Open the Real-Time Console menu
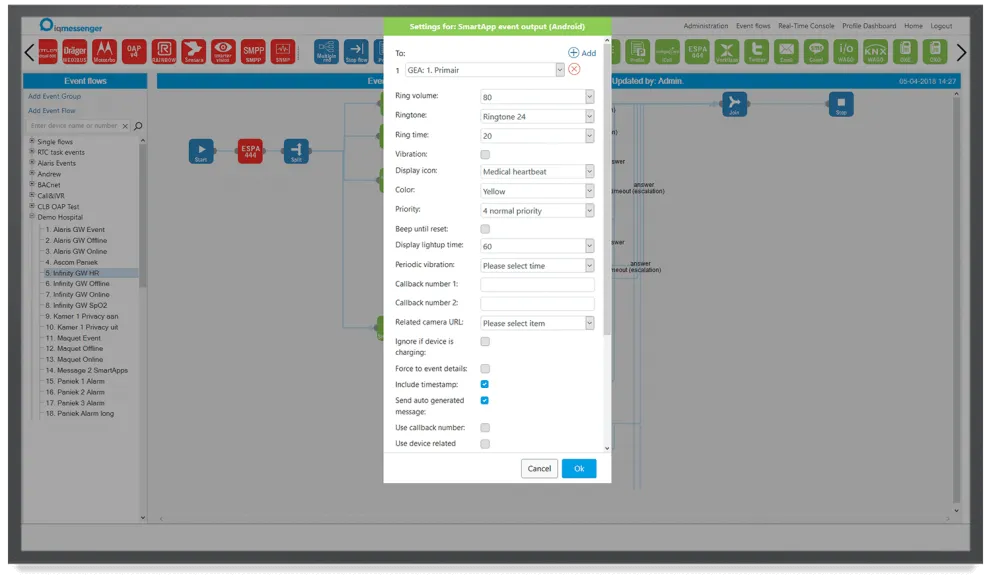The width and height of the screenshot is (991, 581). pyautogui.click(x=806, y=26)
